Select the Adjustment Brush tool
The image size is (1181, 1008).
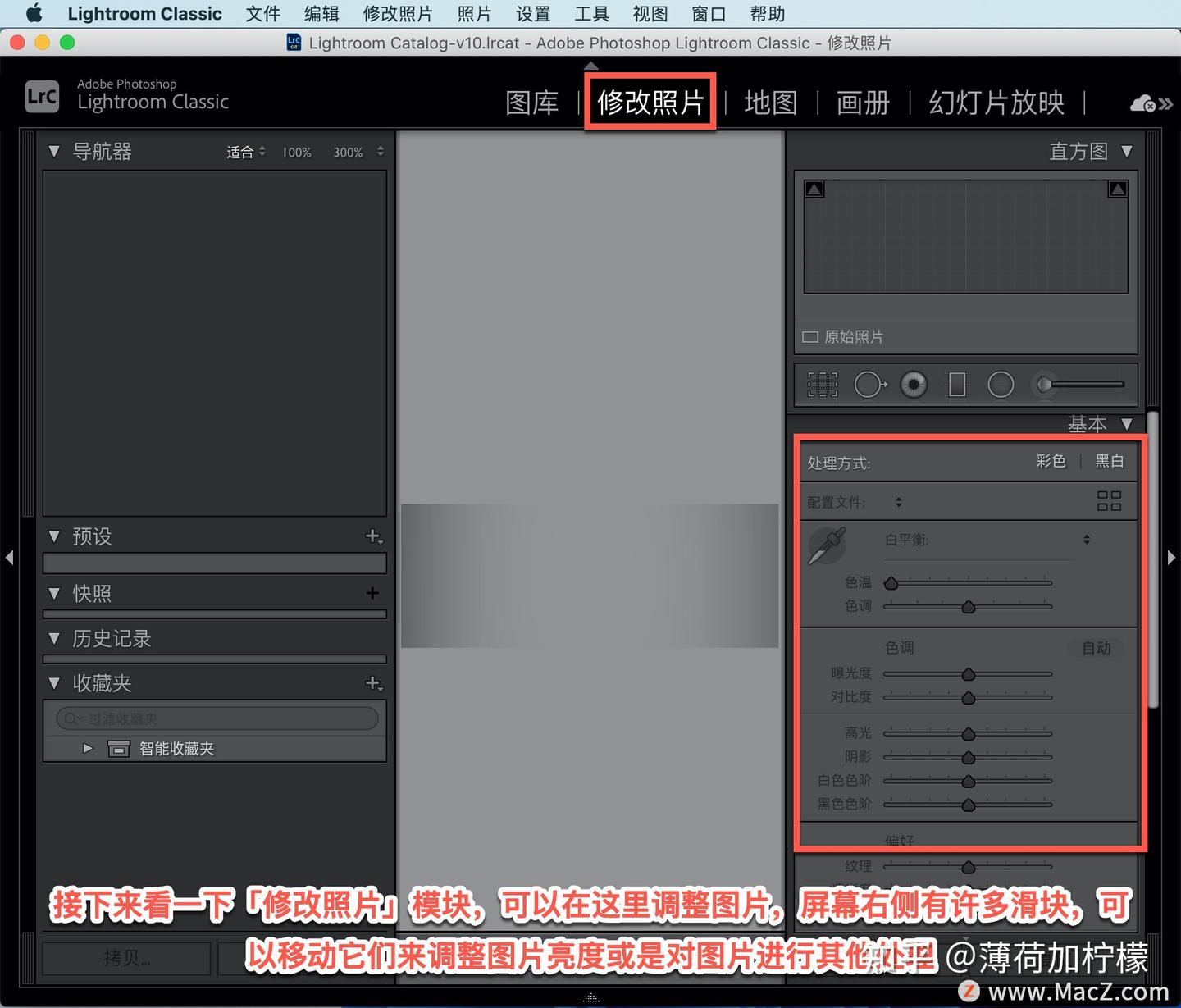(1078, 384)
